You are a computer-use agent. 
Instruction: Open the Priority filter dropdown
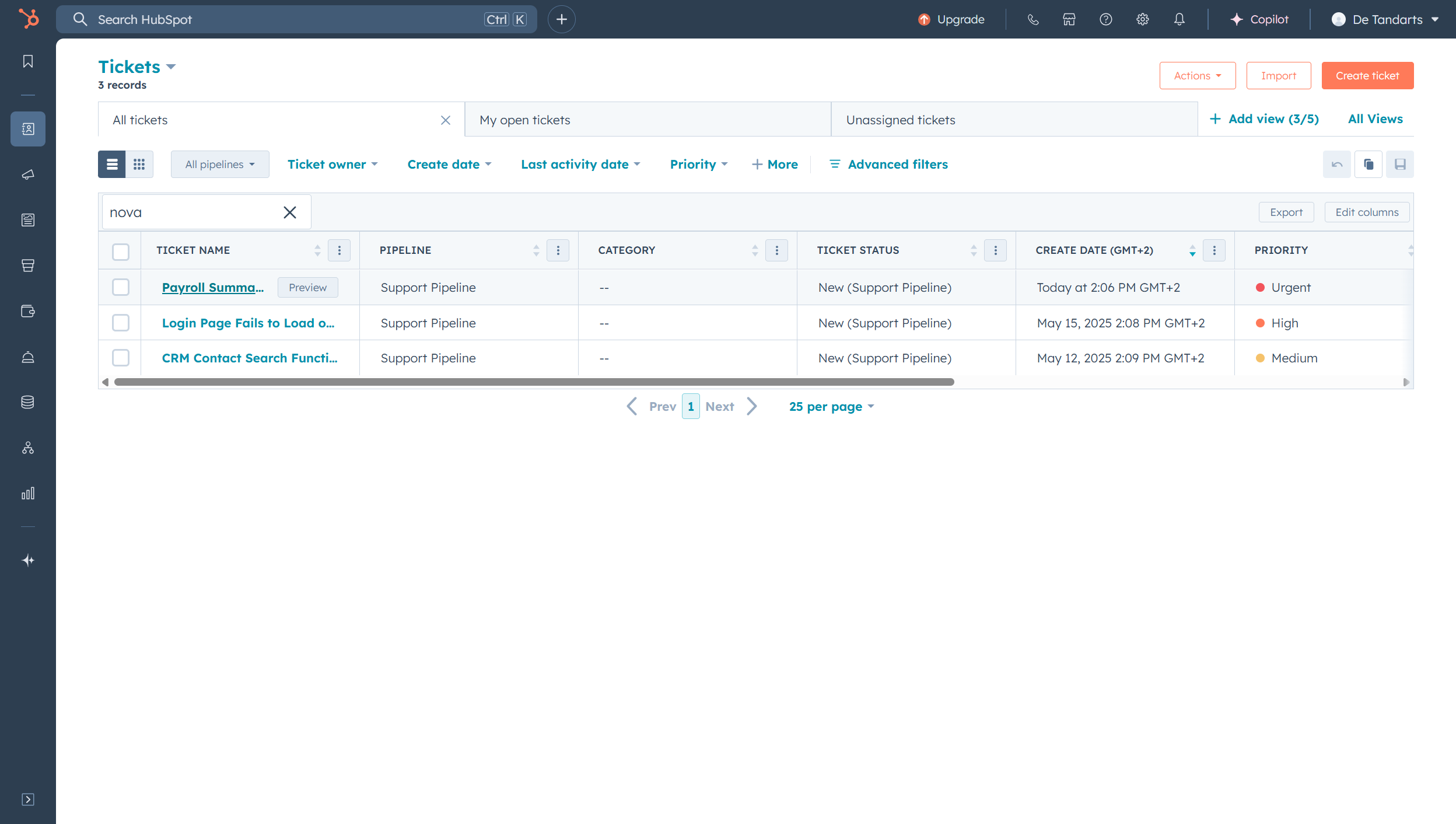698,165
